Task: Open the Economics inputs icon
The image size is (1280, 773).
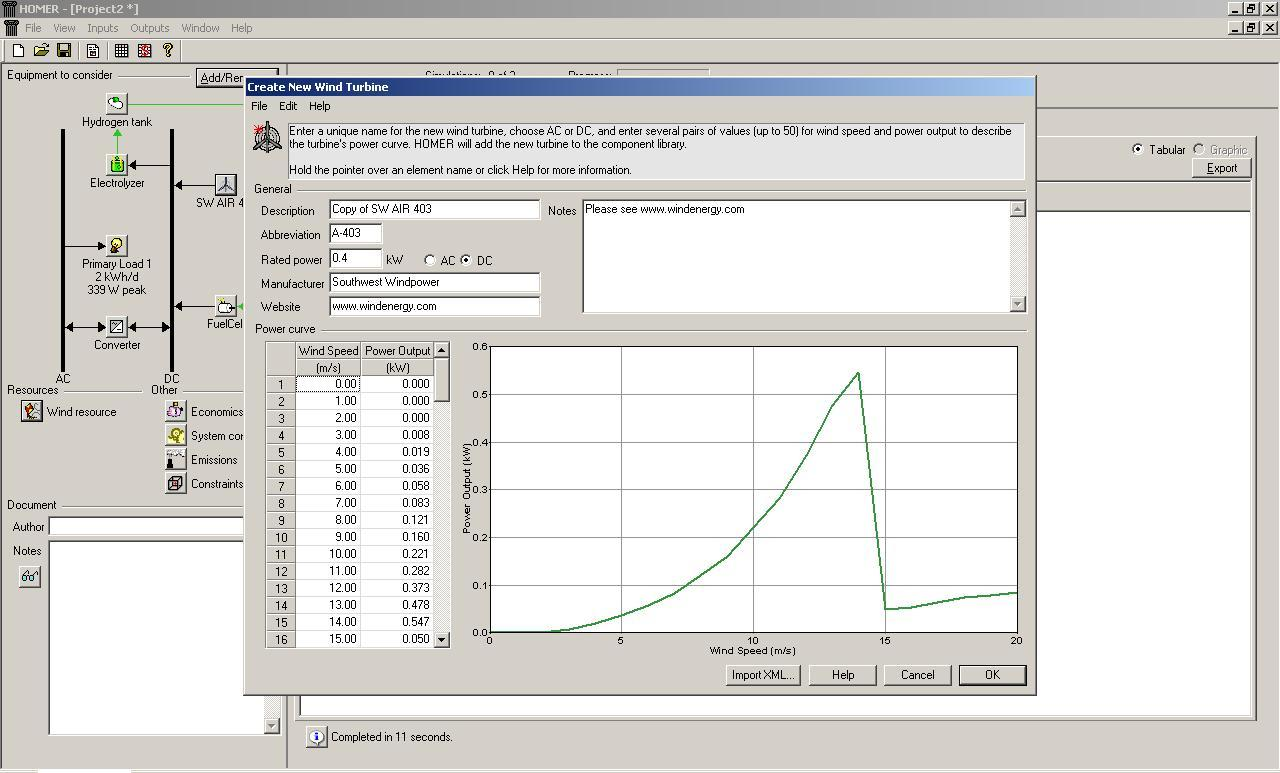Action: pos(176,411)
